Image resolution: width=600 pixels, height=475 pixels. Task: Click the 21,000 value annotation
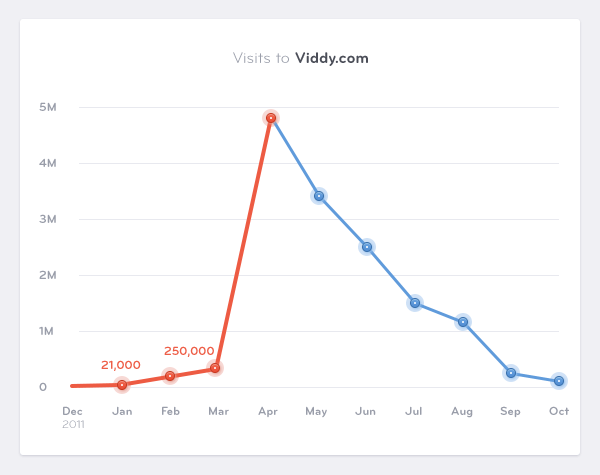121,365
